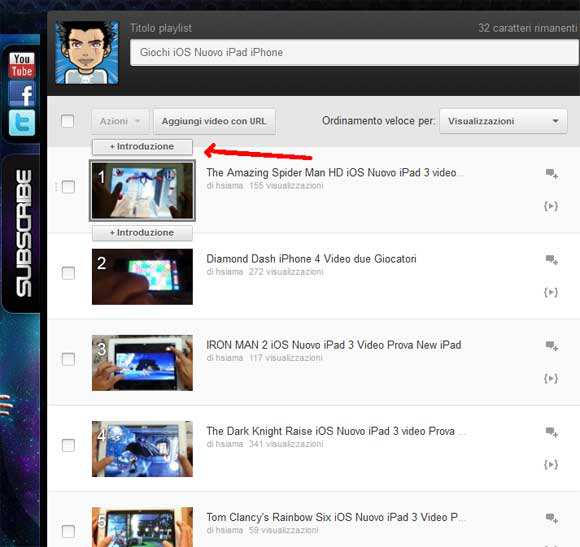Add note icon for Dark Knight video
The width and height of the screenshot is (580, 547).
(552, 432)
